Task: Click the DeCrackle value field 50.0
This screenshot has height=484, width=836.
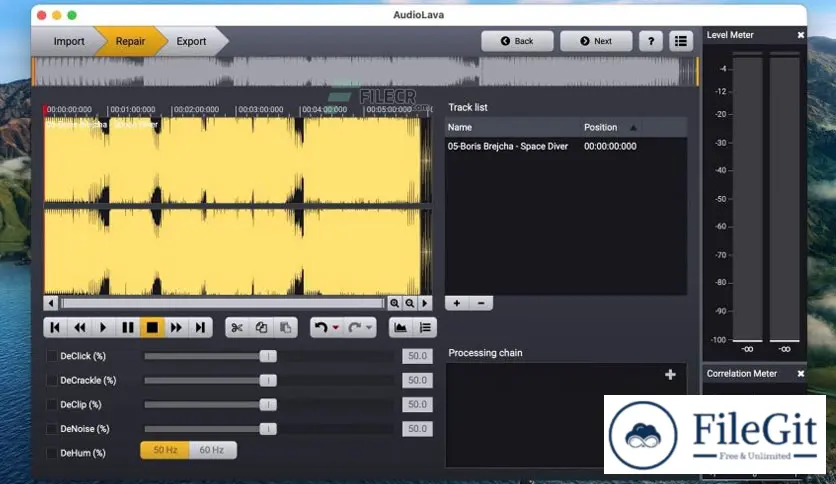Action: [417, 380]
